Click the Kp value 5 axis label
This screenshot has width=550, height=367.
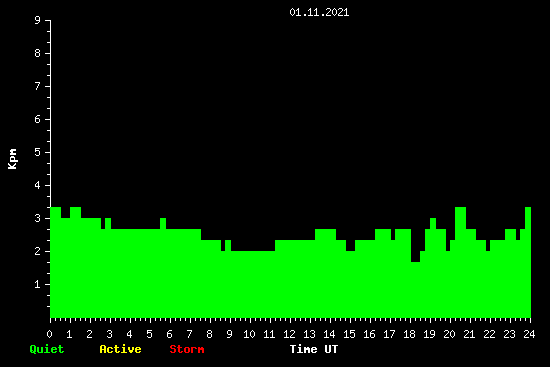pyautogui.click(x=38, y=152)
